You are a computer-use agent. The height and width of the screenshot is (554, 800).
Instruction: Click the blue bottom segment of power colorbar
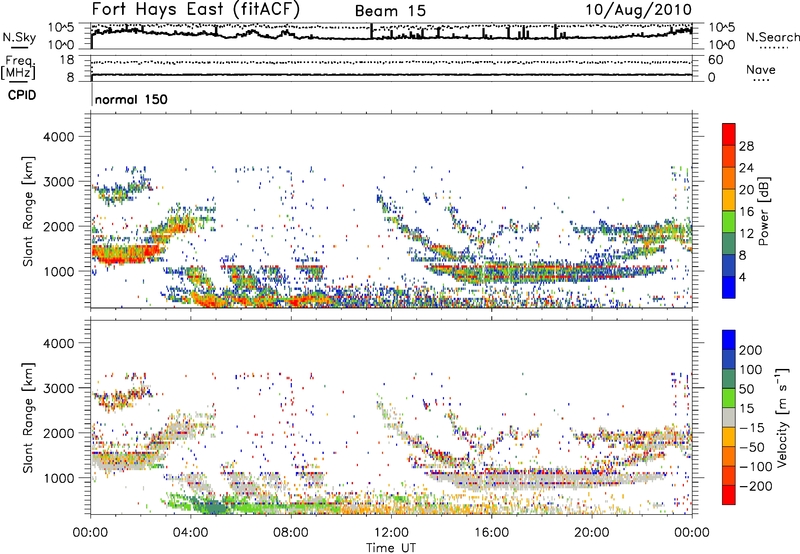pyautogui.click(x=729, y=287)
